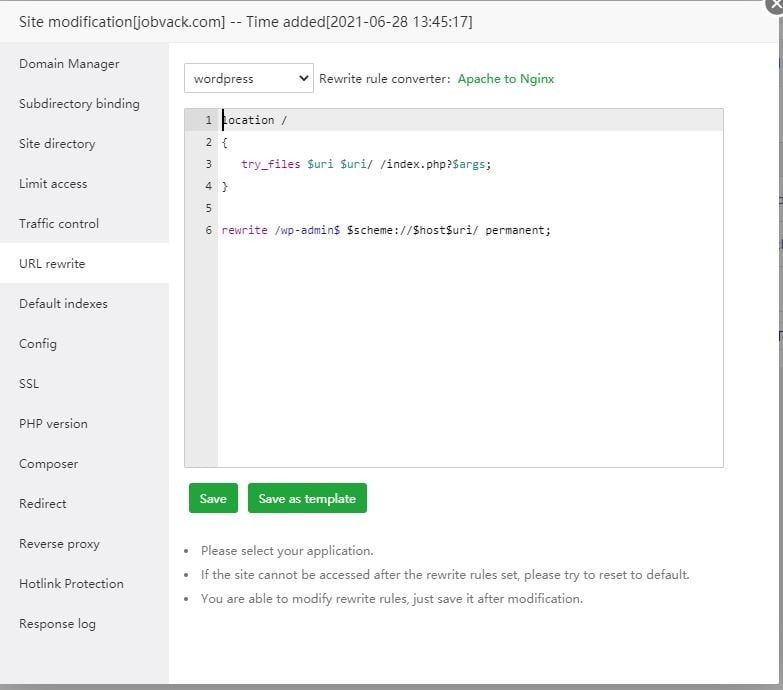
Task: Click the rewrite /wp-admin line in editor
Action: pyautogui.click(x=386, y=230)
